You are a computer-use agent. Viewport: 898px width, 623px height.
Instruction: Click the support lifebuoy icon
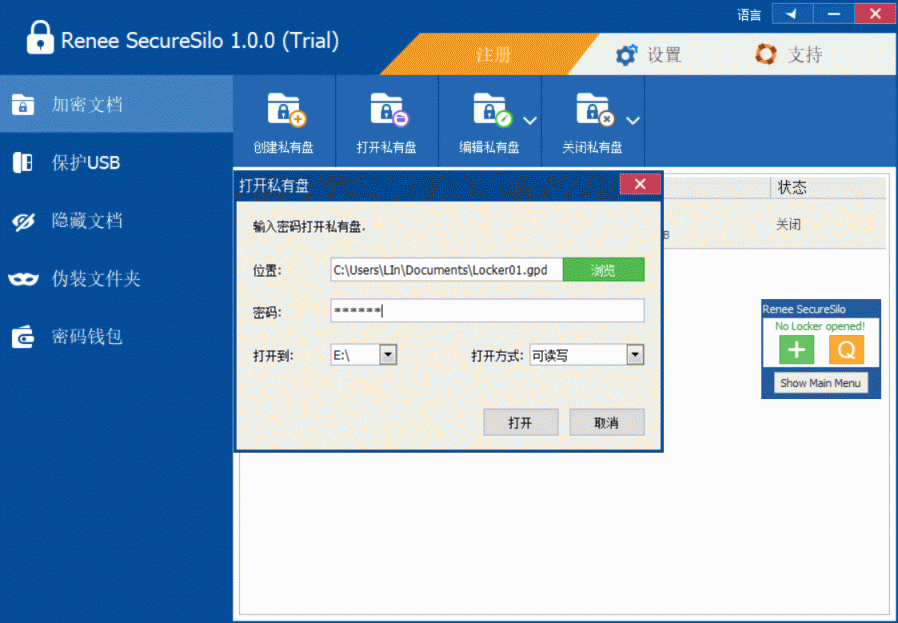(x=766, y=54)
